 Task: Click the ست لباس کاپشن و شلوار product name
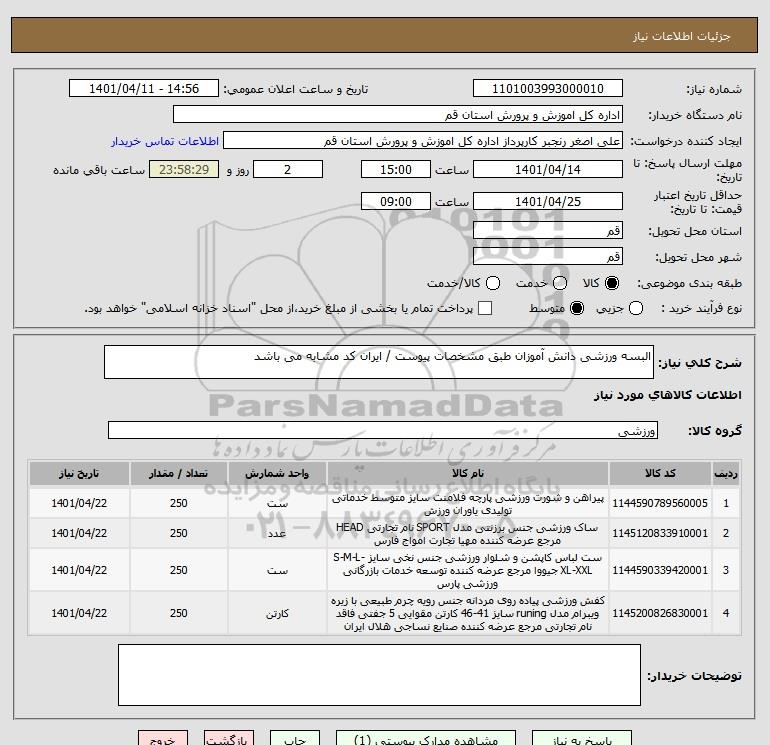click(x=468, y=571)
